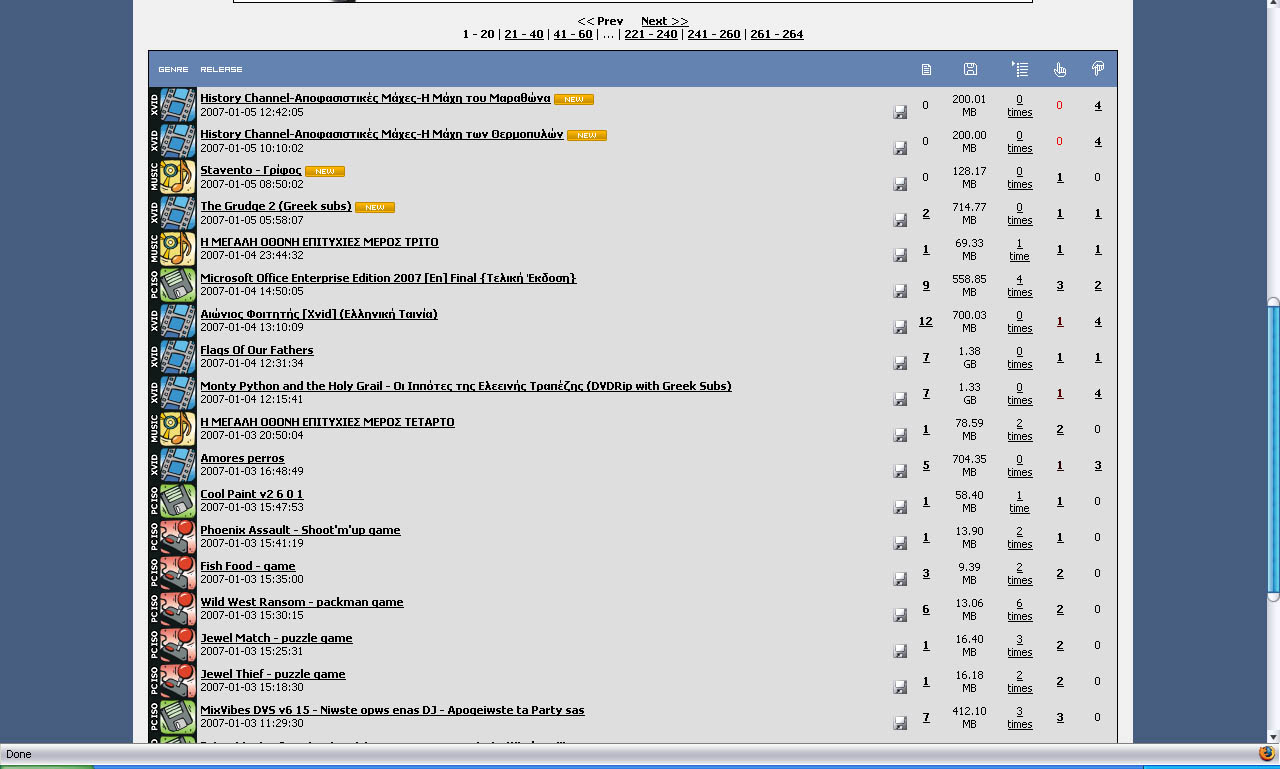The height and width of the screenshot is (769, 1280).
Task: Click the 2007-01-04 14:50:05 timestamp
Action: (x=252, y=291)
